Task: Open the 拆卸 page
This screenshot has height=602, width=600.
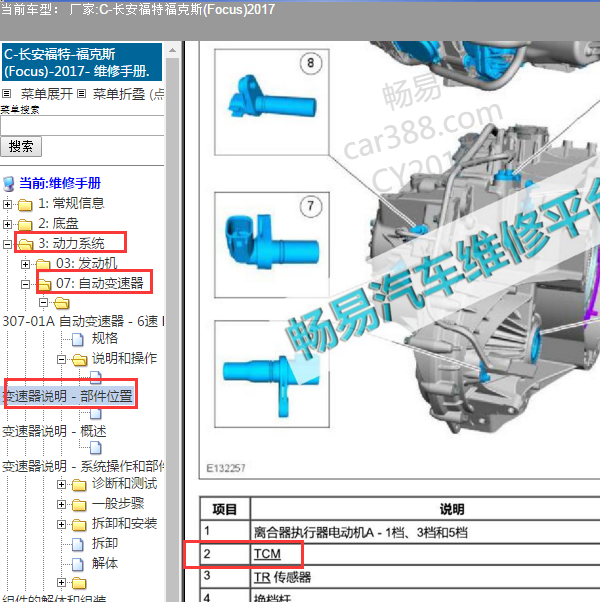Action: [x=104, y=543]
